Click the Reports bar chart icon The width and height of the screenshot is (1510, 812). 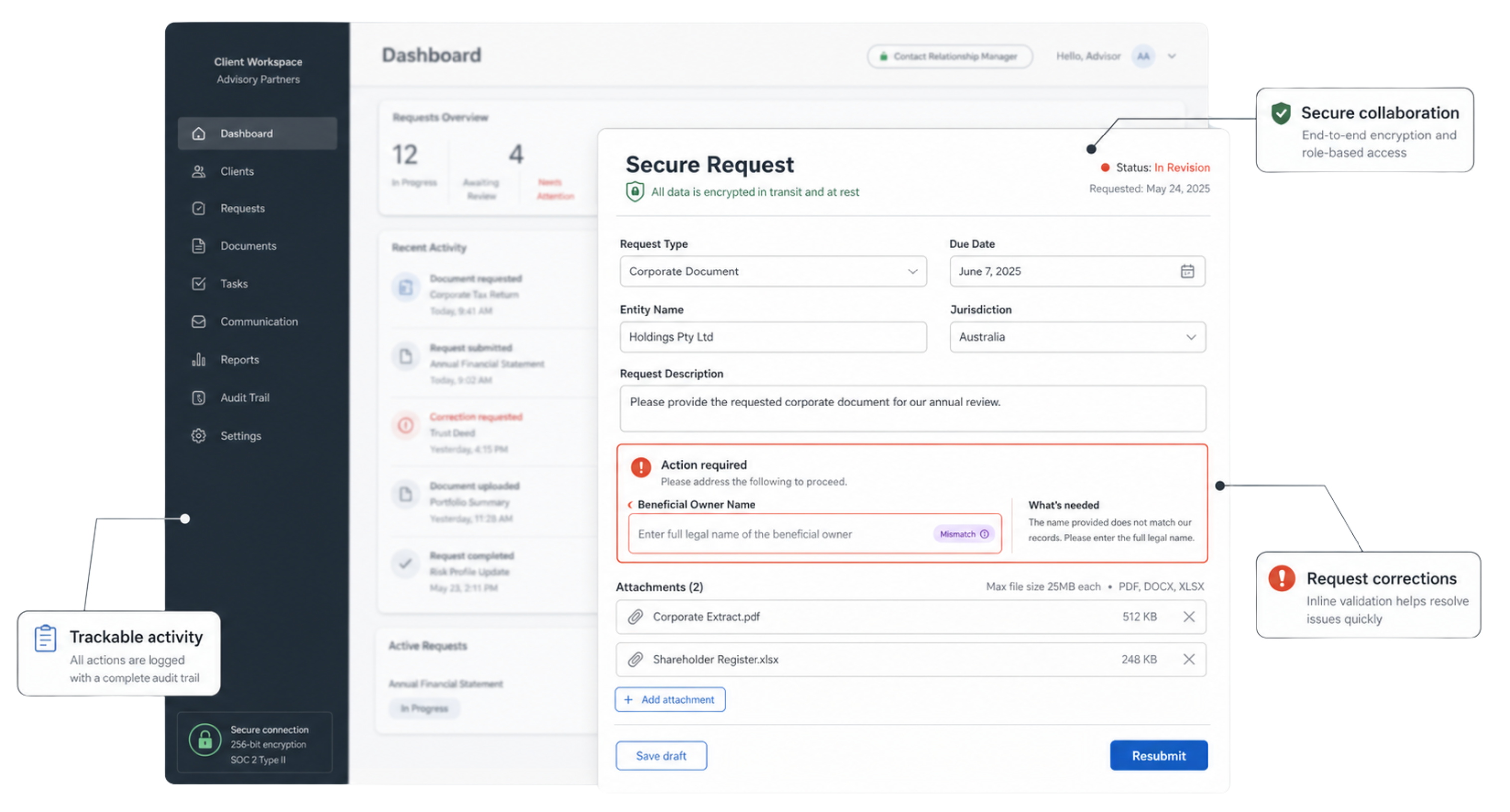199,360
